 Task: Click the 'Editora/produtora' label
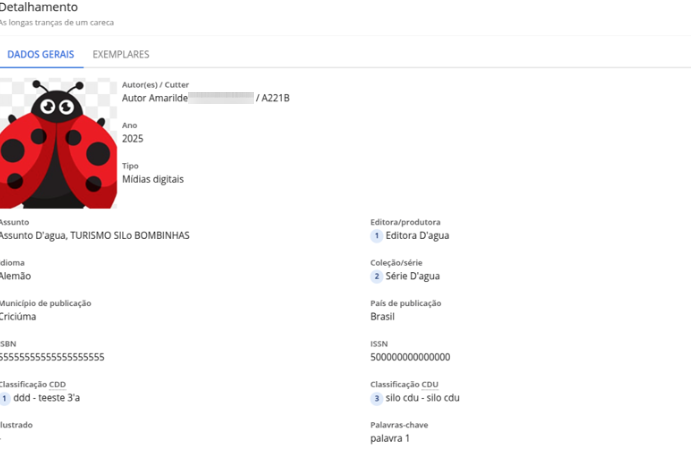[405, 222]
